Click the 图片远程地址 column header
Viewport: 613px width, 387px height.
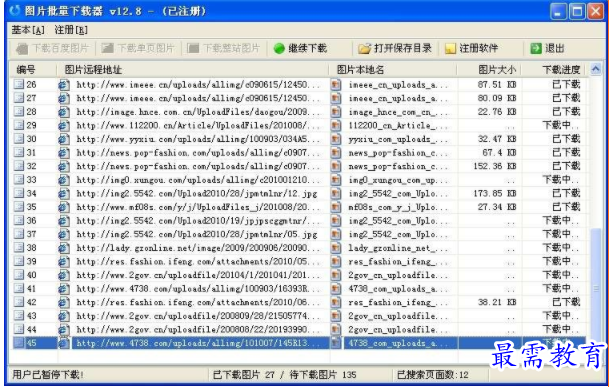(x=93, y=70)
